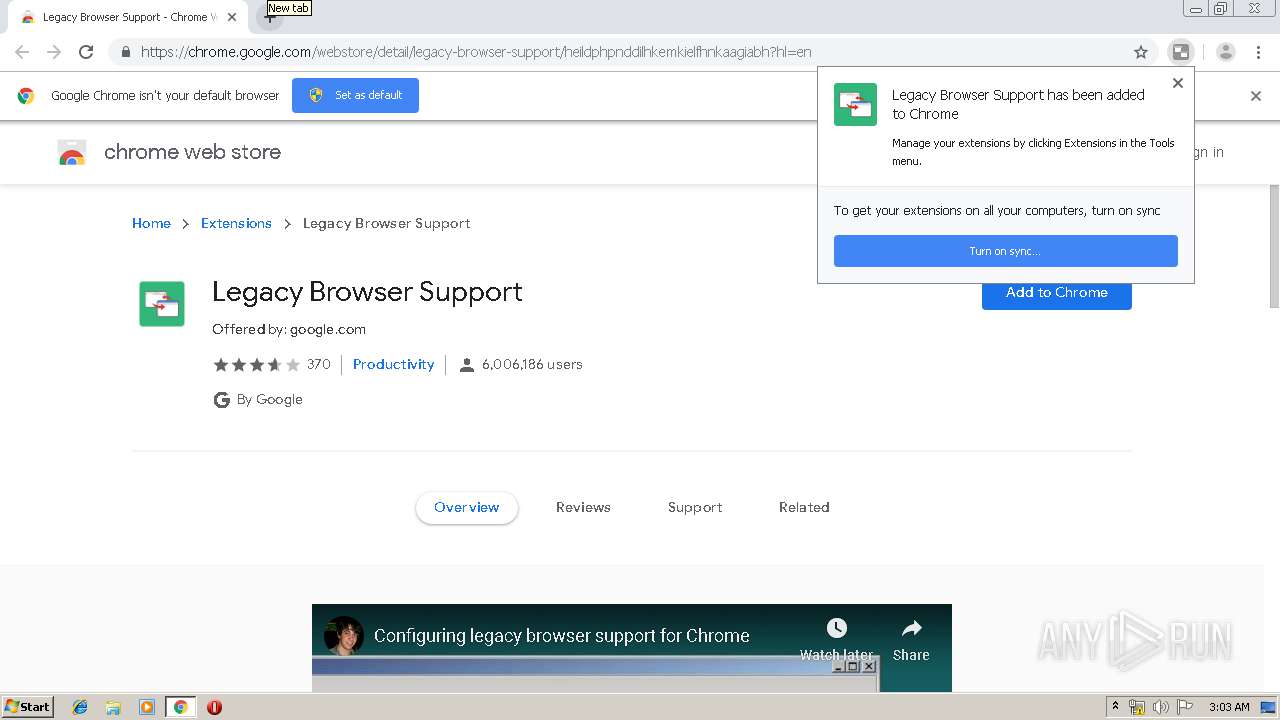The height and width of the screenshot is (720, 1280).
Task: Open the Windows Start button
Action: coord(27,706)
